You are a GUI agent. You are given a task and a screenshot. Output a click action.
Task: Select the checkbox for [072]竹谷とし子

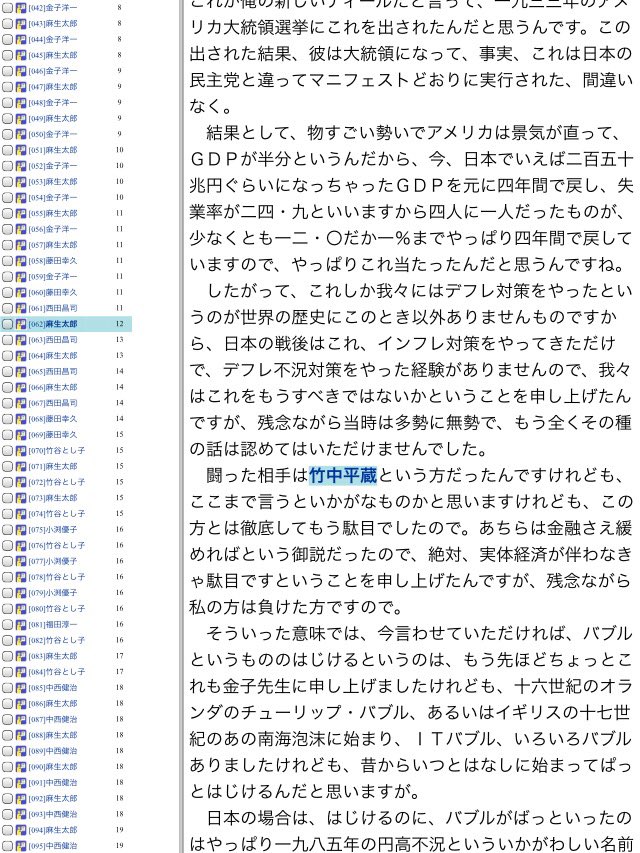(x=7, y=482)
